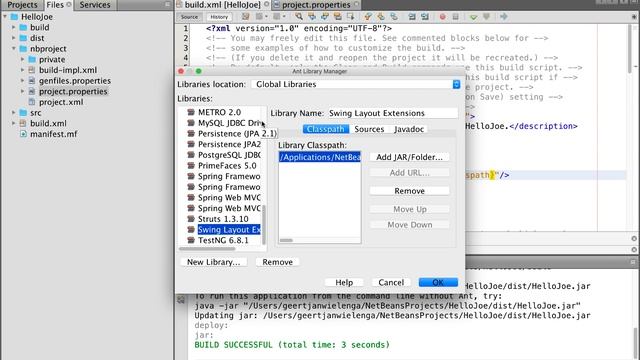The image size is (640, 360).
Task: Switch editor to Source view
Action: coord(189,17)
